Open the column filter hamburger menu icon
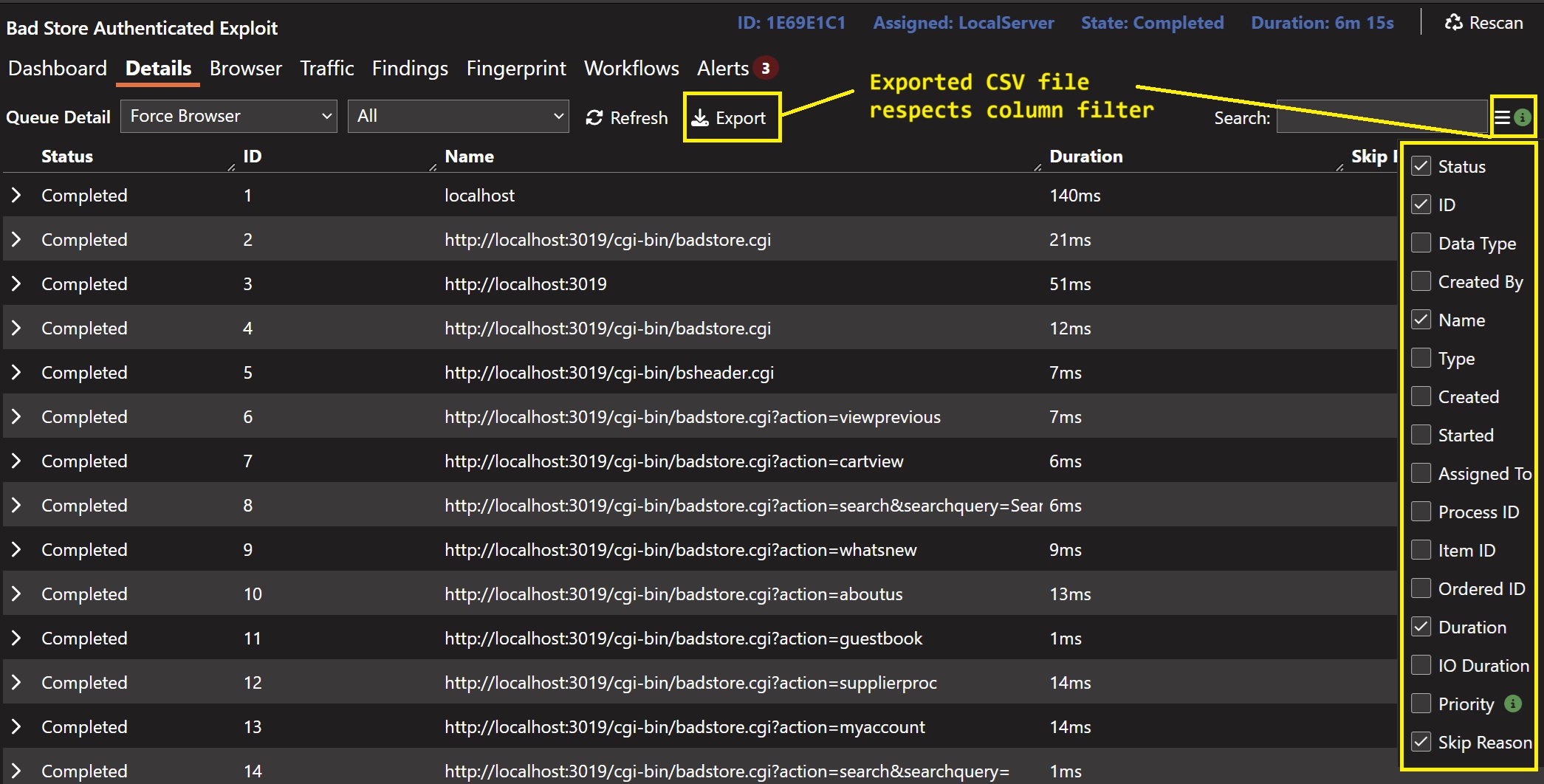The width and height of the screenshot is (1544, 784). click(1502, 117)
